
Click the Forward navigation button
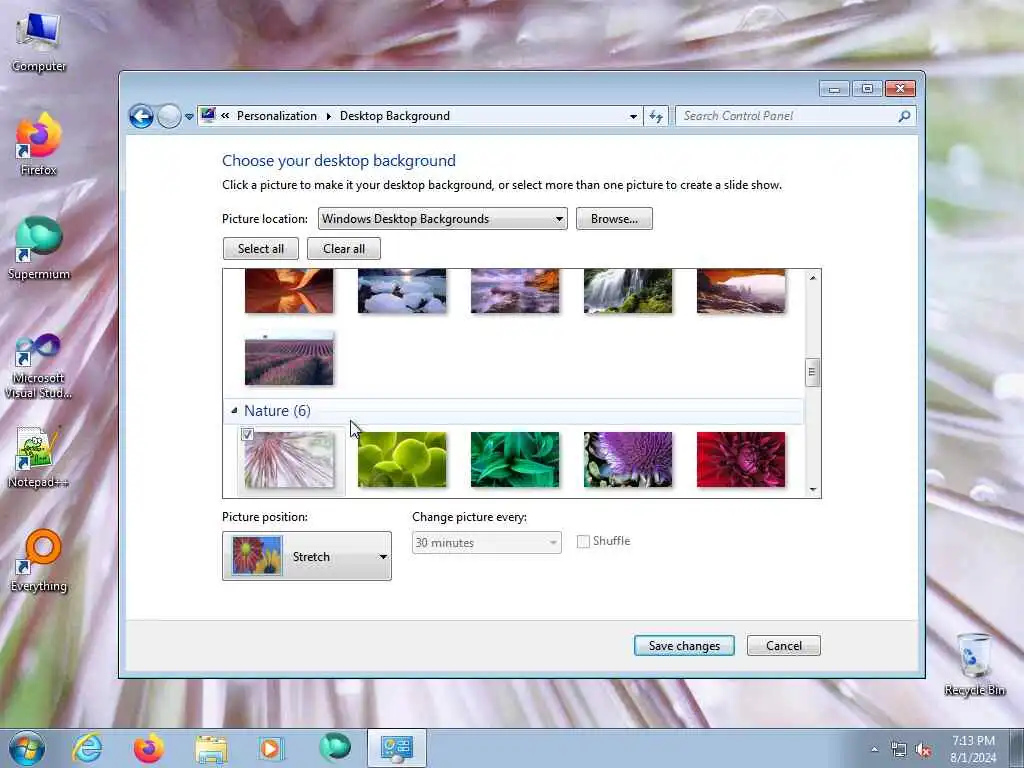pyautogui.click(x=168, y=116)
